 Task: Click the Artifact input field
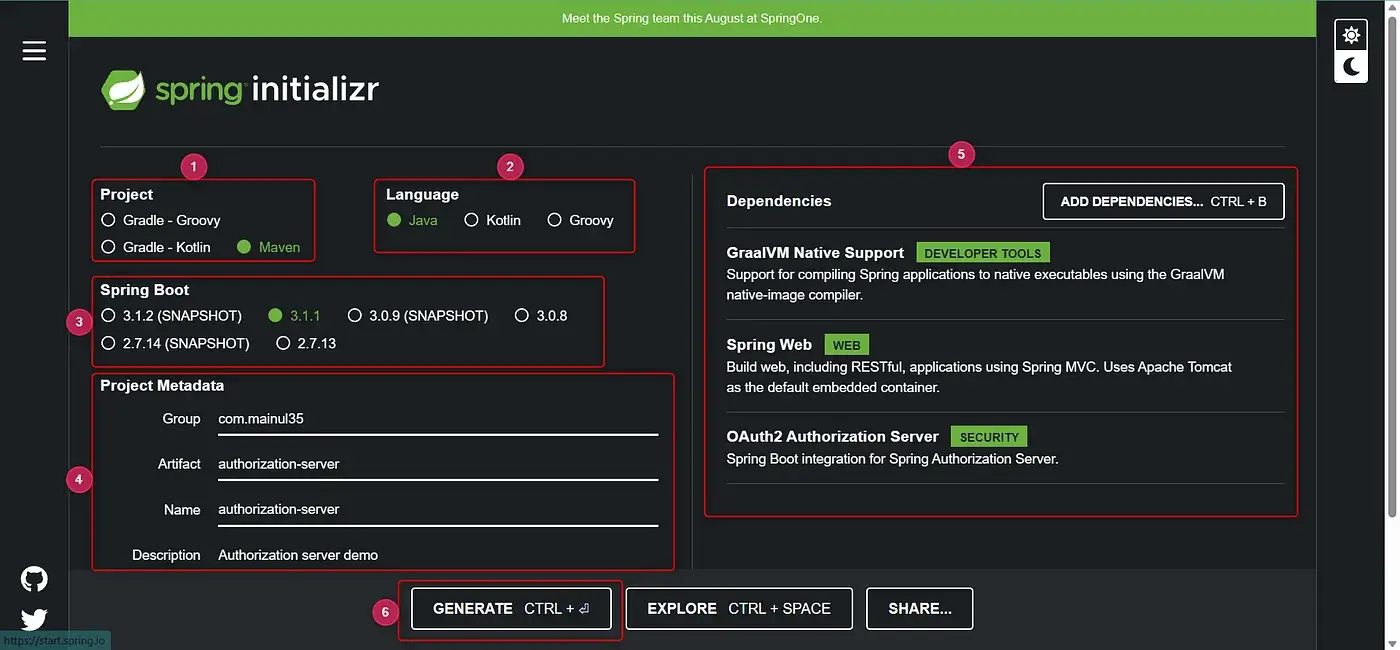point(438,464)
